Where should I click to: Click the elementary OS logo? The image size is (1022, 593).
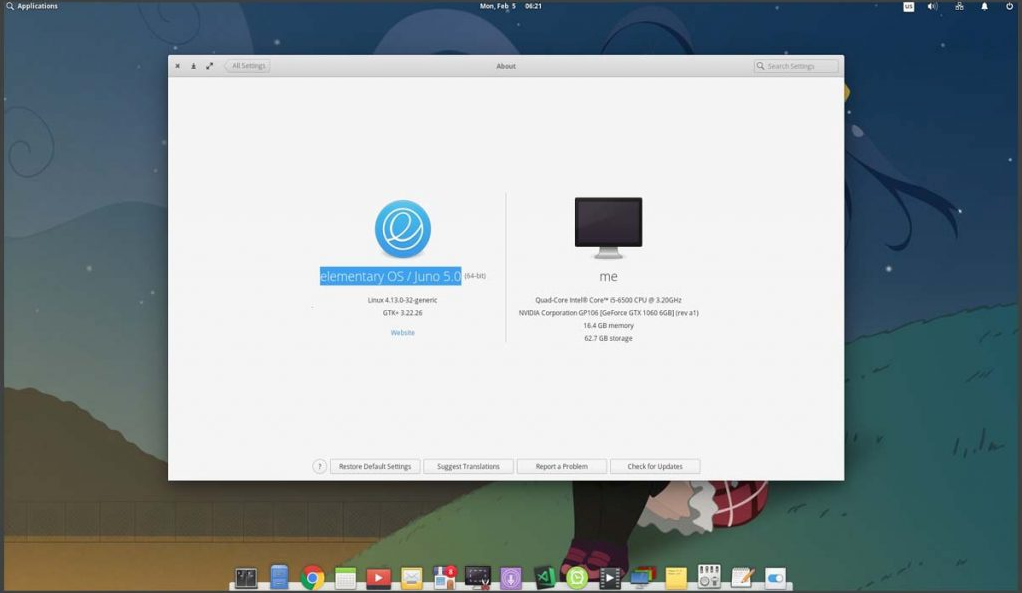point(403,229)
